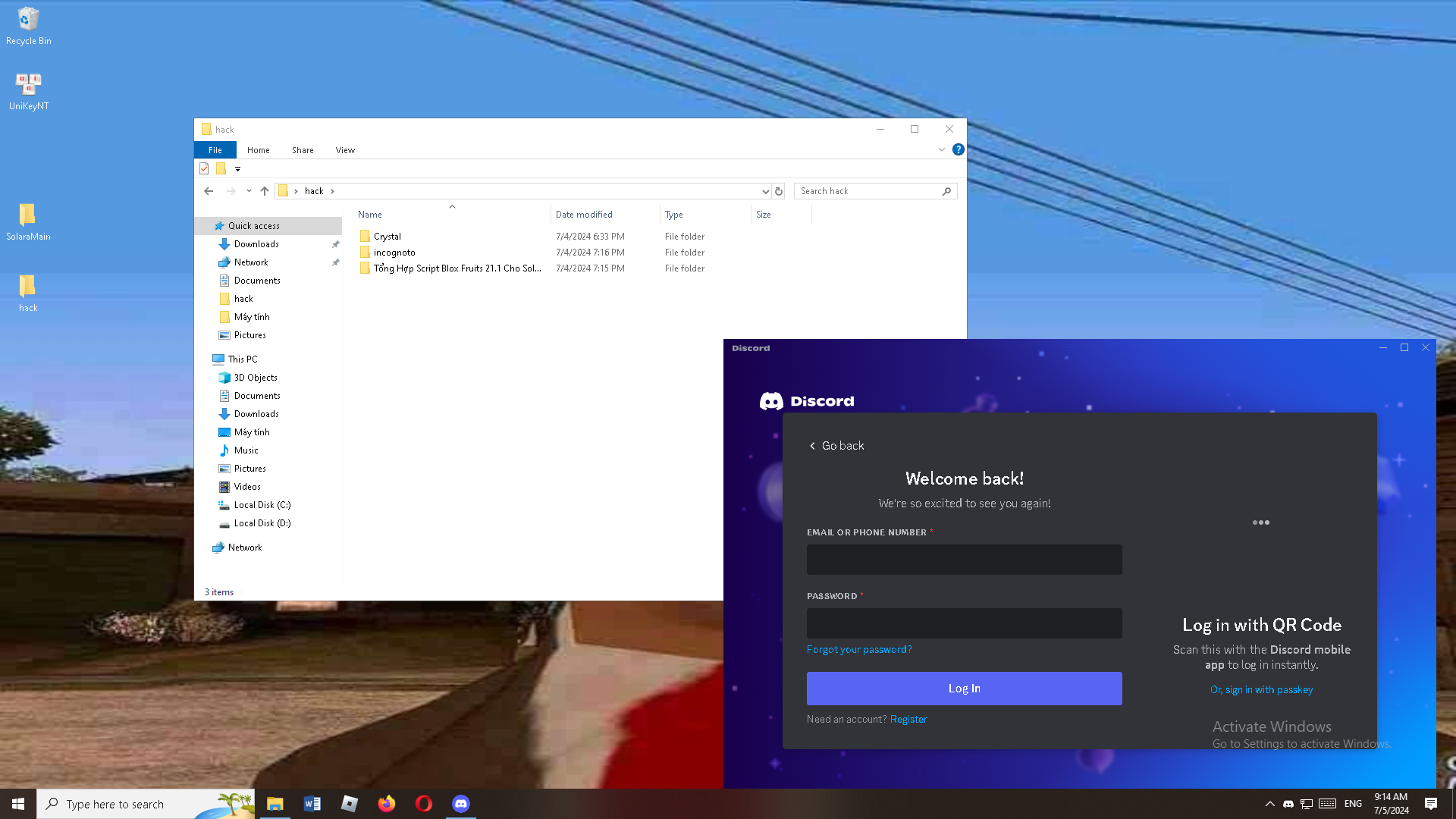This screenshot has width=1456, height=819.
Task: Open Music under This PC
Action: click(246, 450)
